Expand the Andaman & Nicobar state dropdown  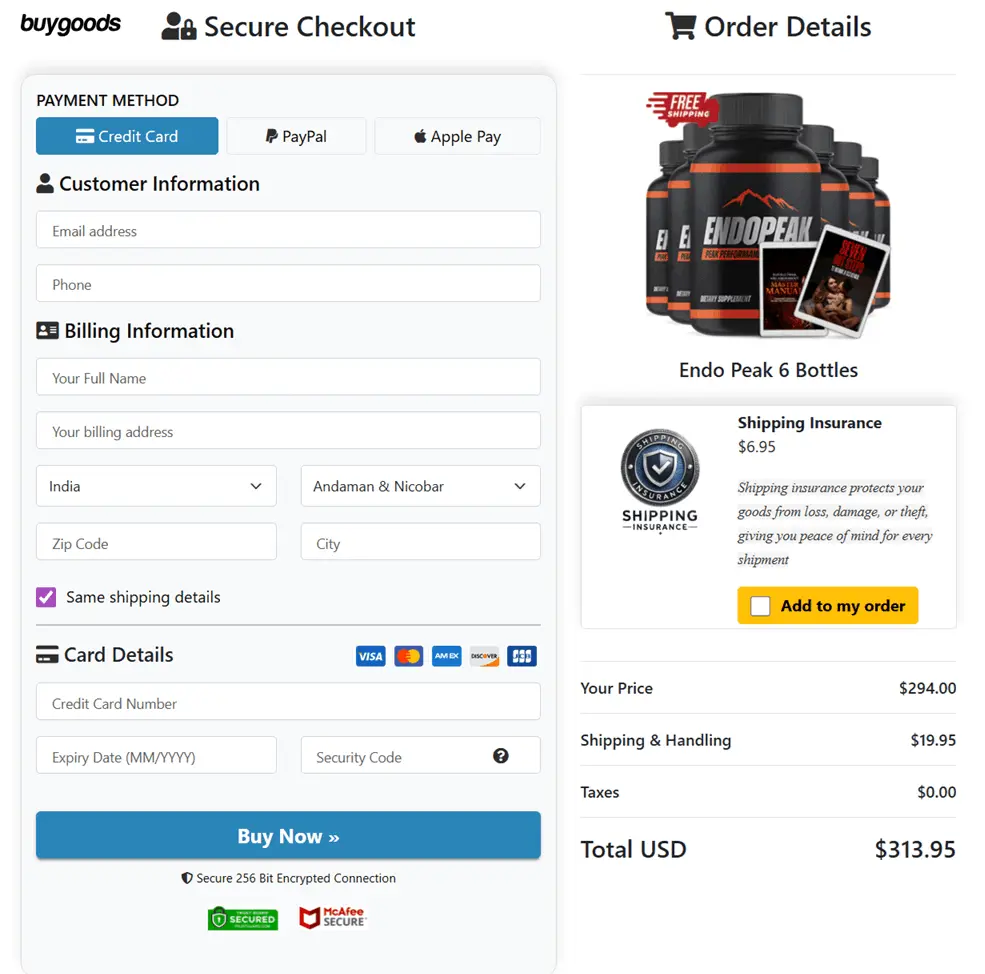(x=420, y=486)
